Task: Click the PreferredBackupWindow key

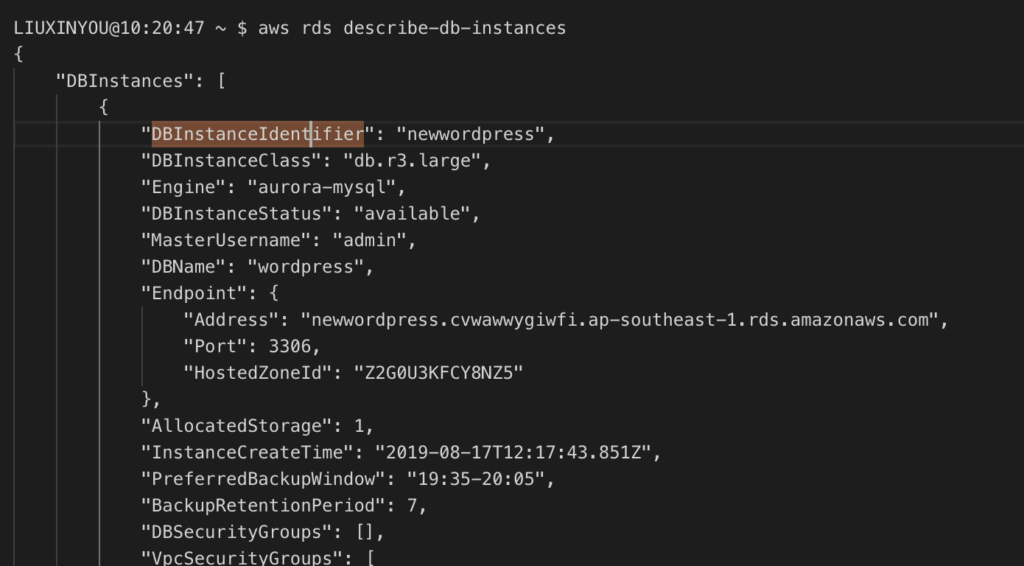Action: tap(263, 479)
